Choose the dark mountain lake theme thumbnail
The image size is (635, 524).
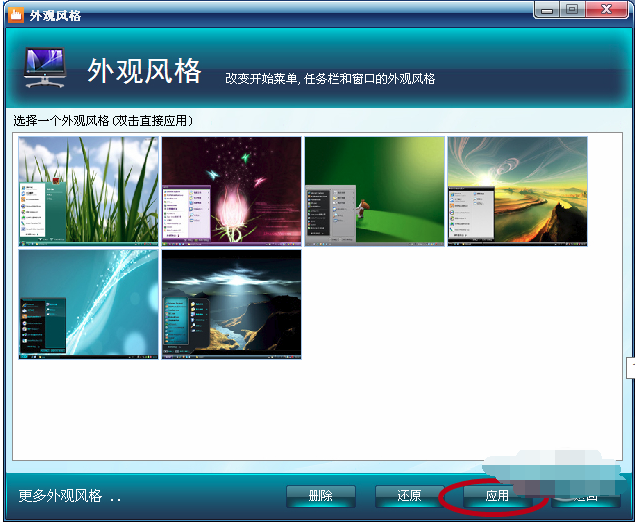pos(231,304)
